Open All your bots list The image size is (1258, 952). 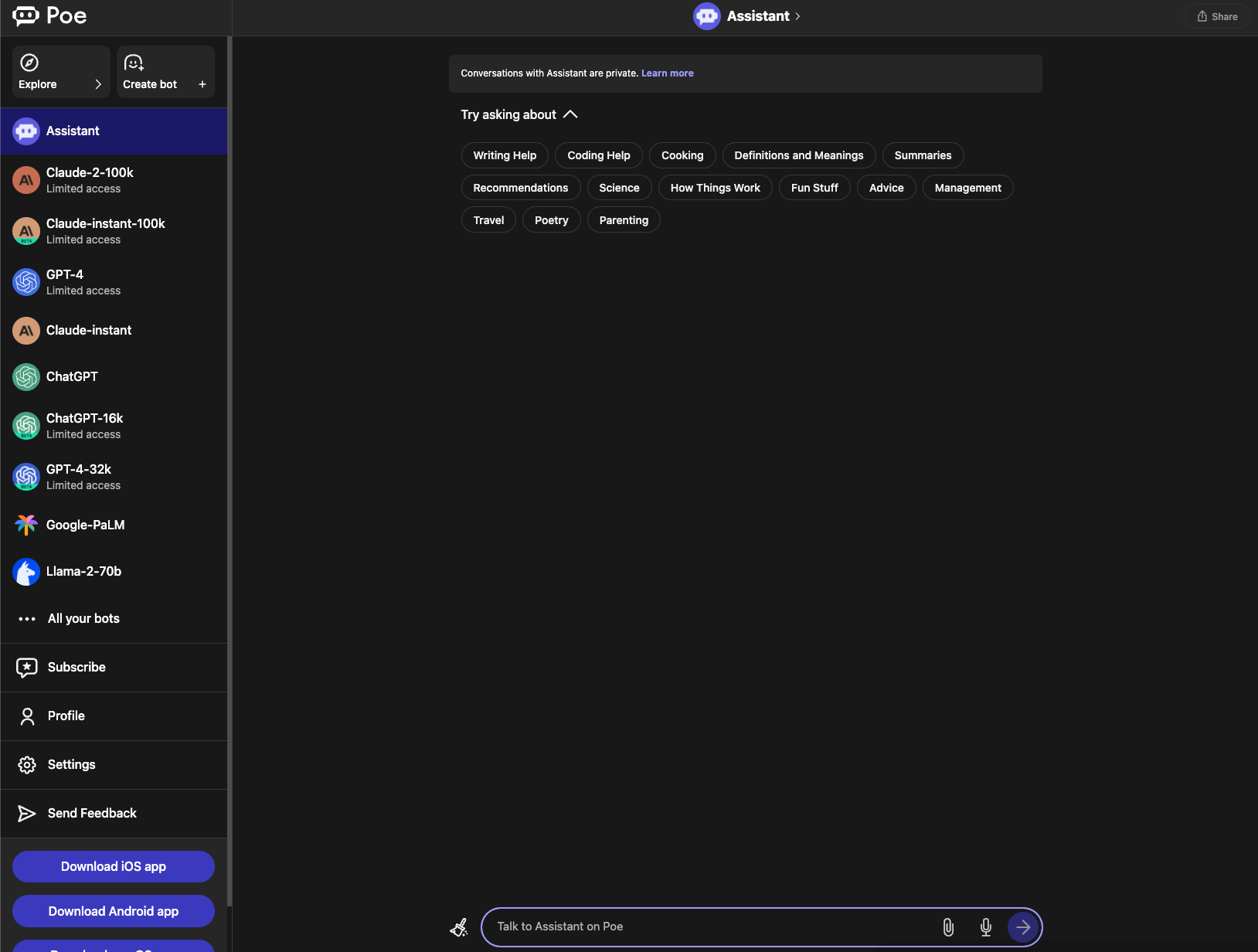(114, 619)
